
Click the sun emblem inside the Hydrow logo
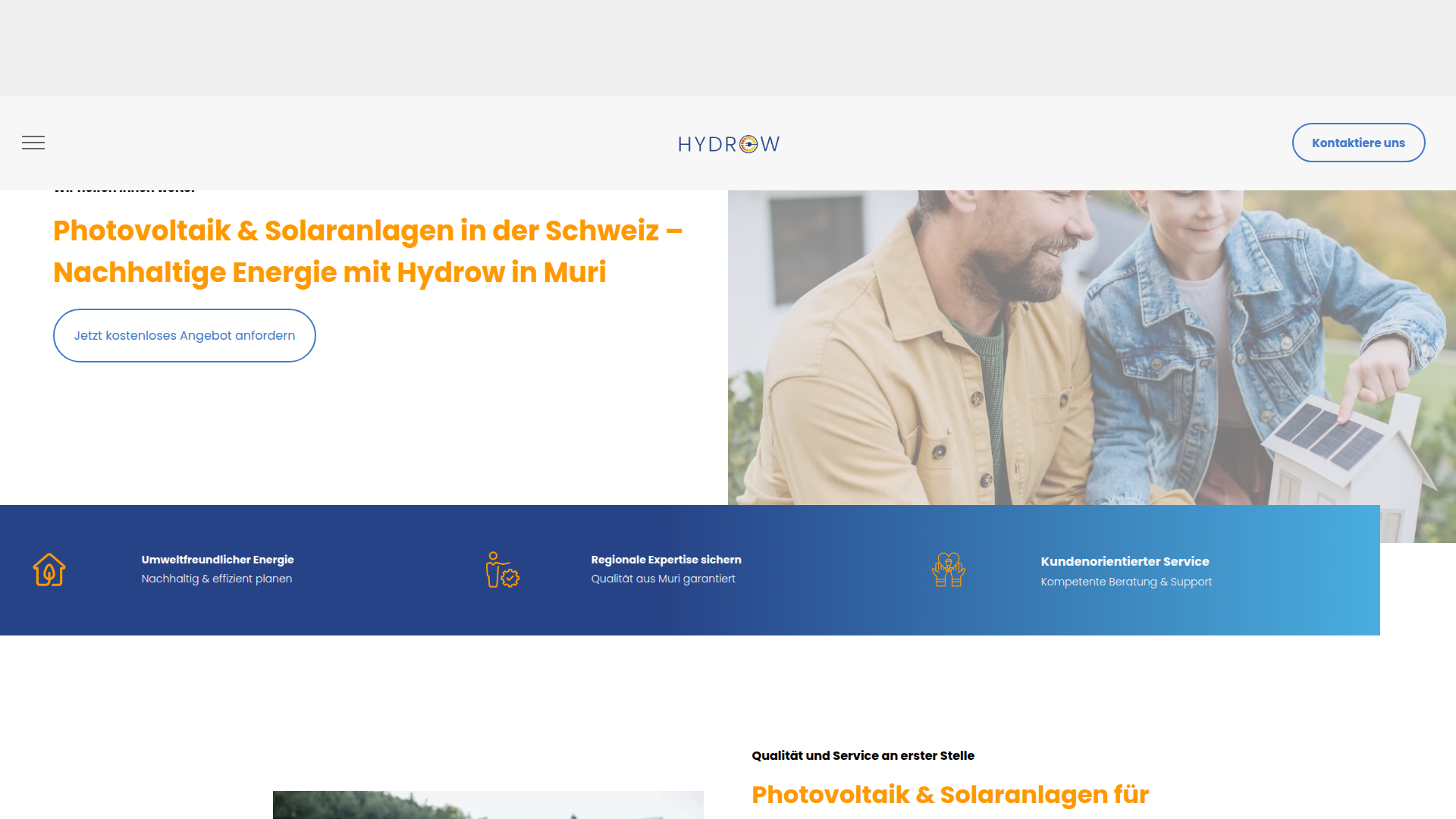(748, 144)
